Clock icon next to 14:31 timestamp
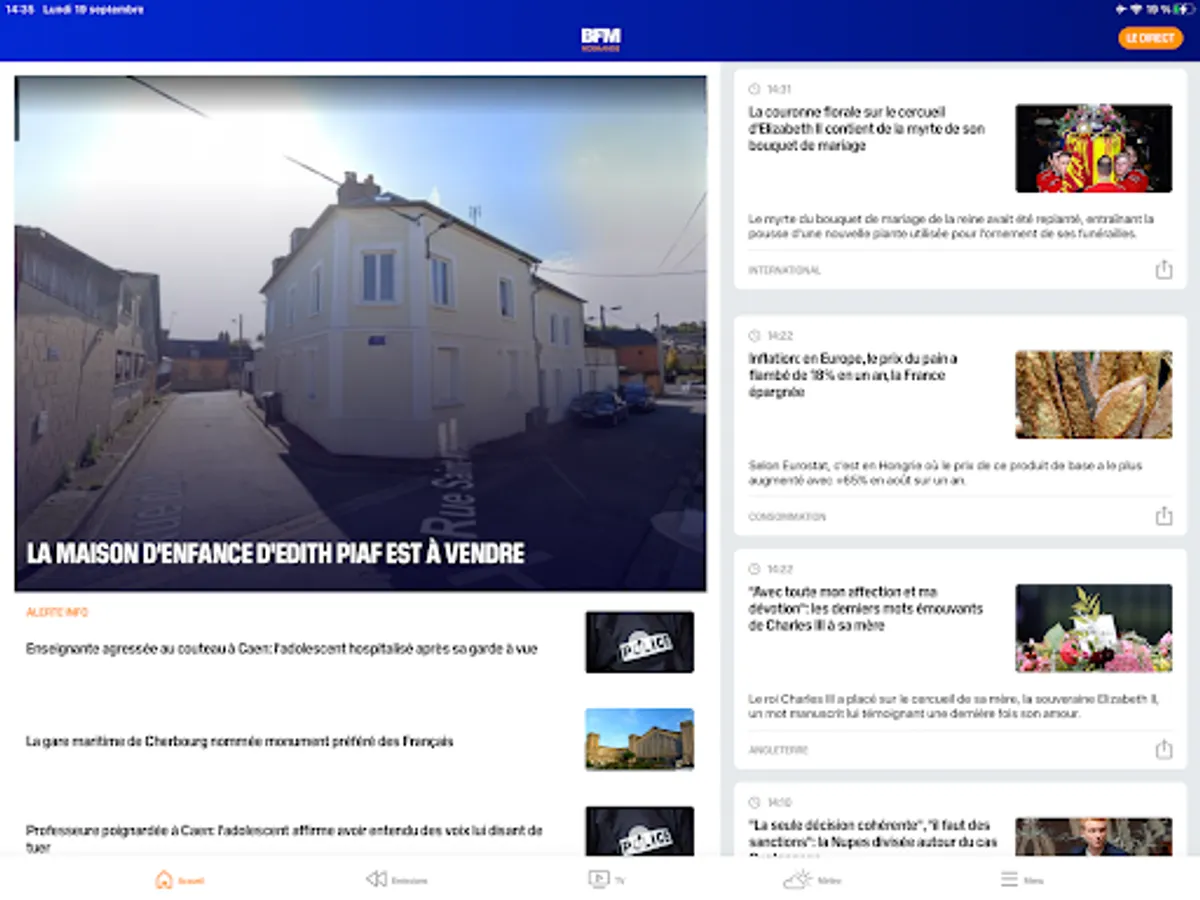 point(754,89)
